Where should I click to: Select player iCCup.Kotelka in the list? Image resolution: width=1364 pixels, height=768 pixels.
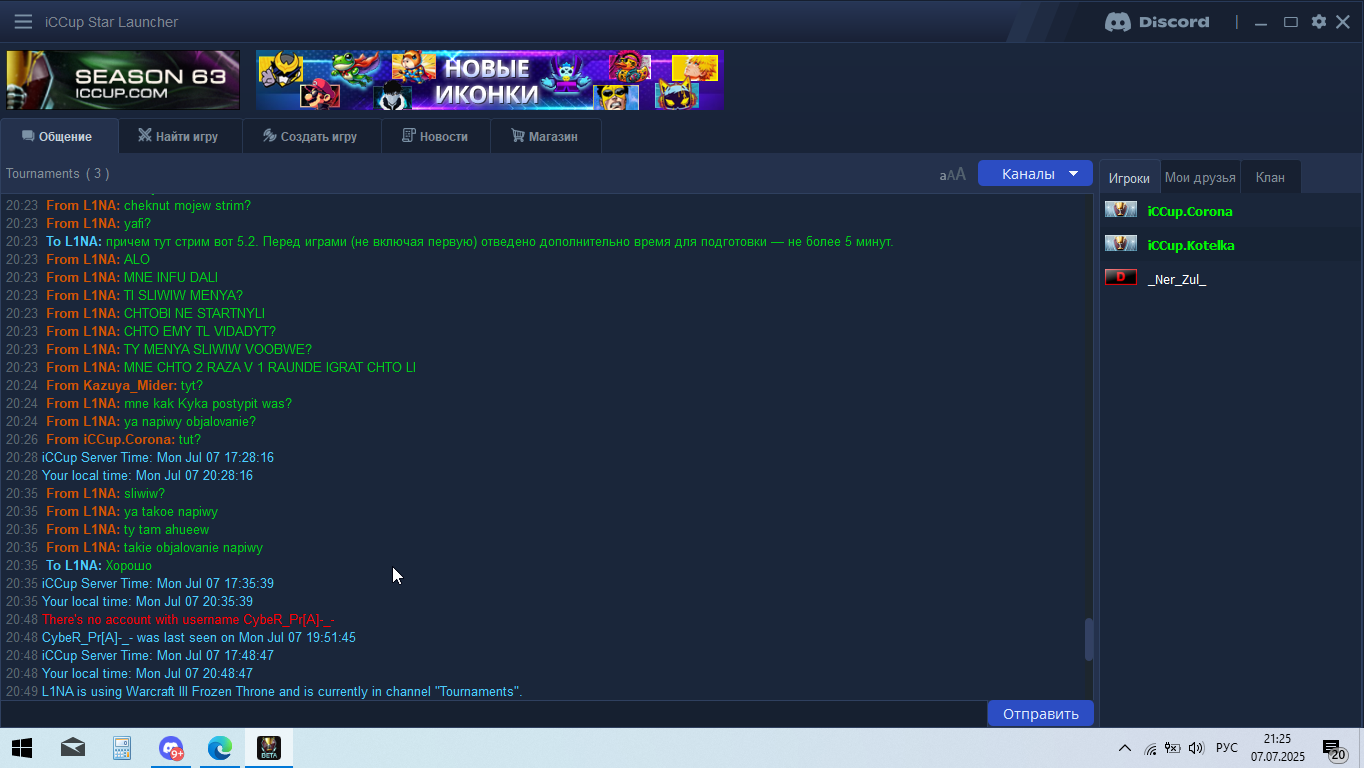pos(1191,245)
